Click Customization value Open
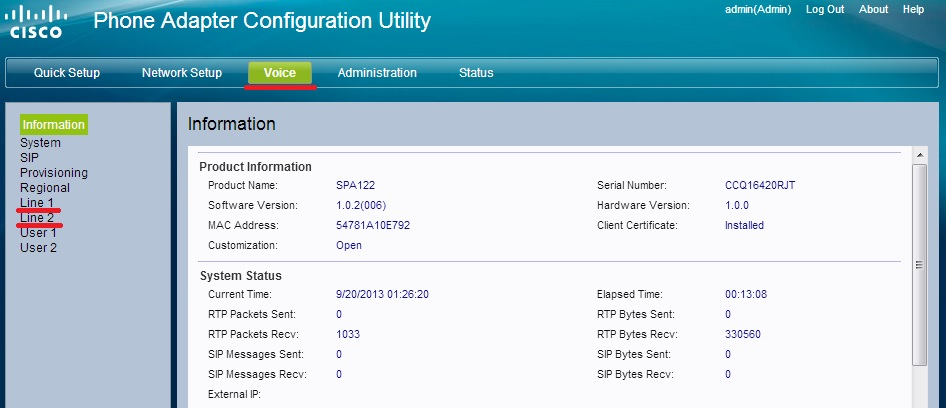Screen dimensions: 946x408 point(349,245)
